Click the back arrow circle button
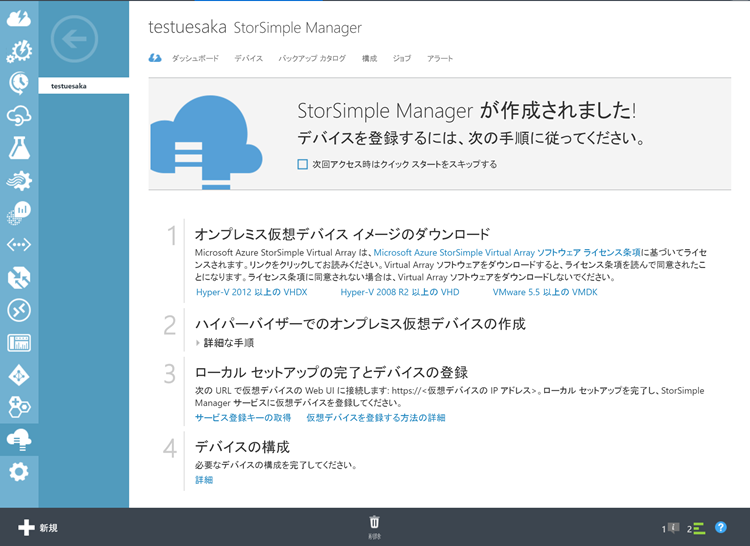The height and width of the screenshot is (546, 750). [x=74, y=39]
